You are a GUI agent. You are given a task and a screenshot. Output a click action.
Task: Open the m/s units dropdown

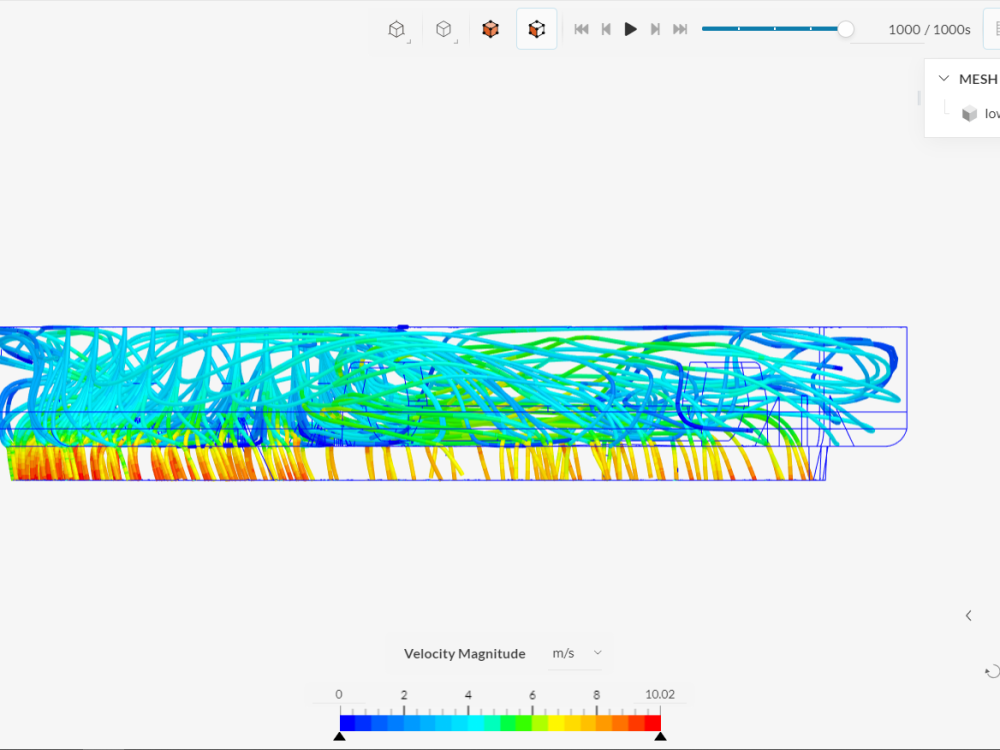[576, 653]
